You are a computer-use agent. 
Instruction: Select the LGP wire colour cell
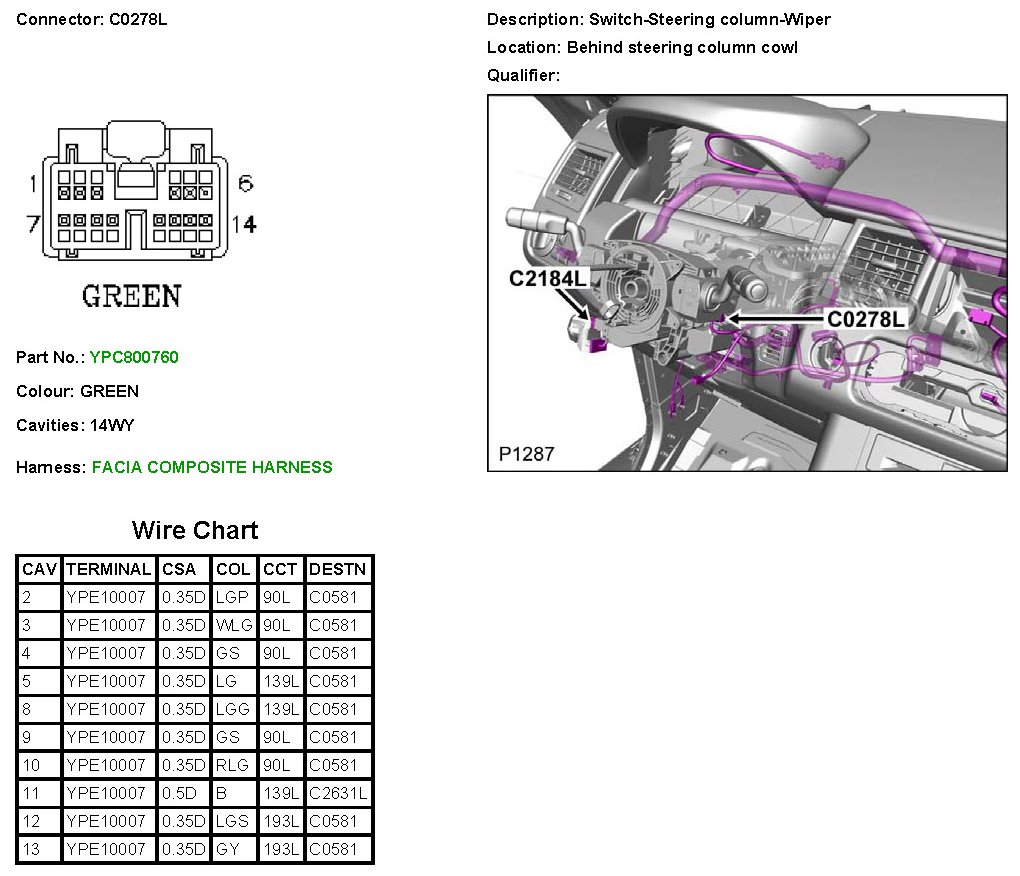click(233, 597)
